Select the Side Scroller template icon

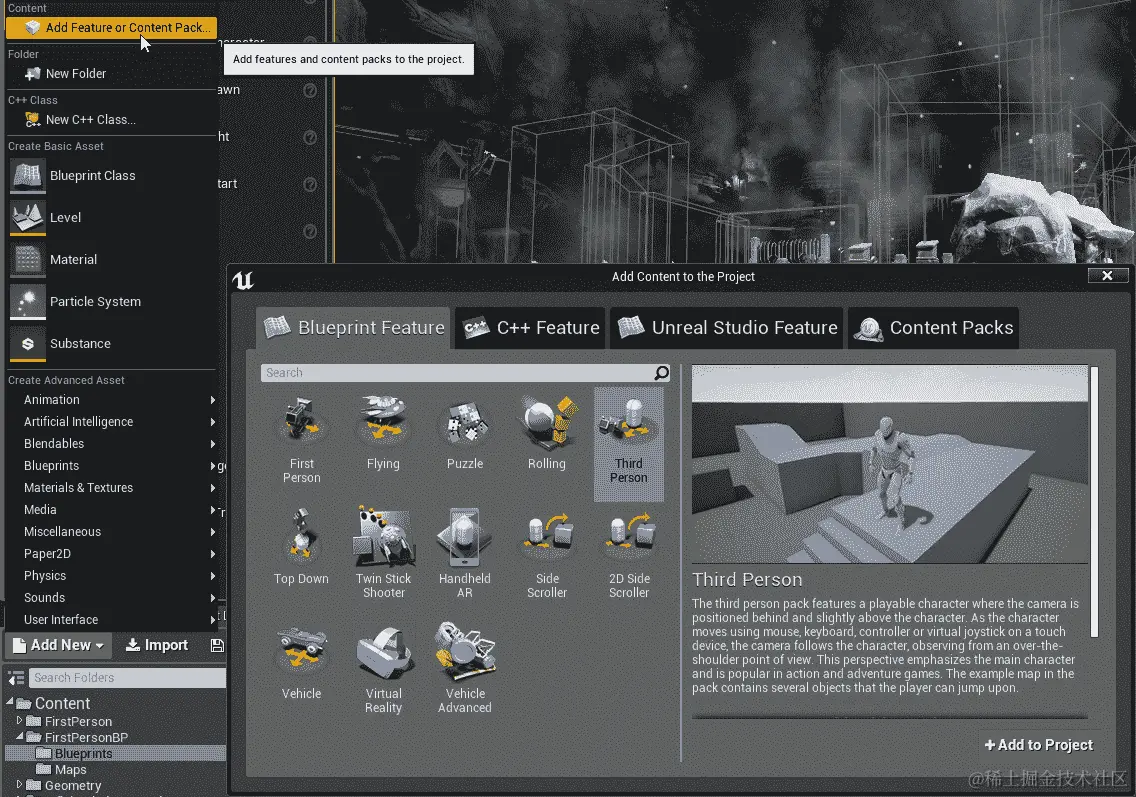(x=547, y=536)
